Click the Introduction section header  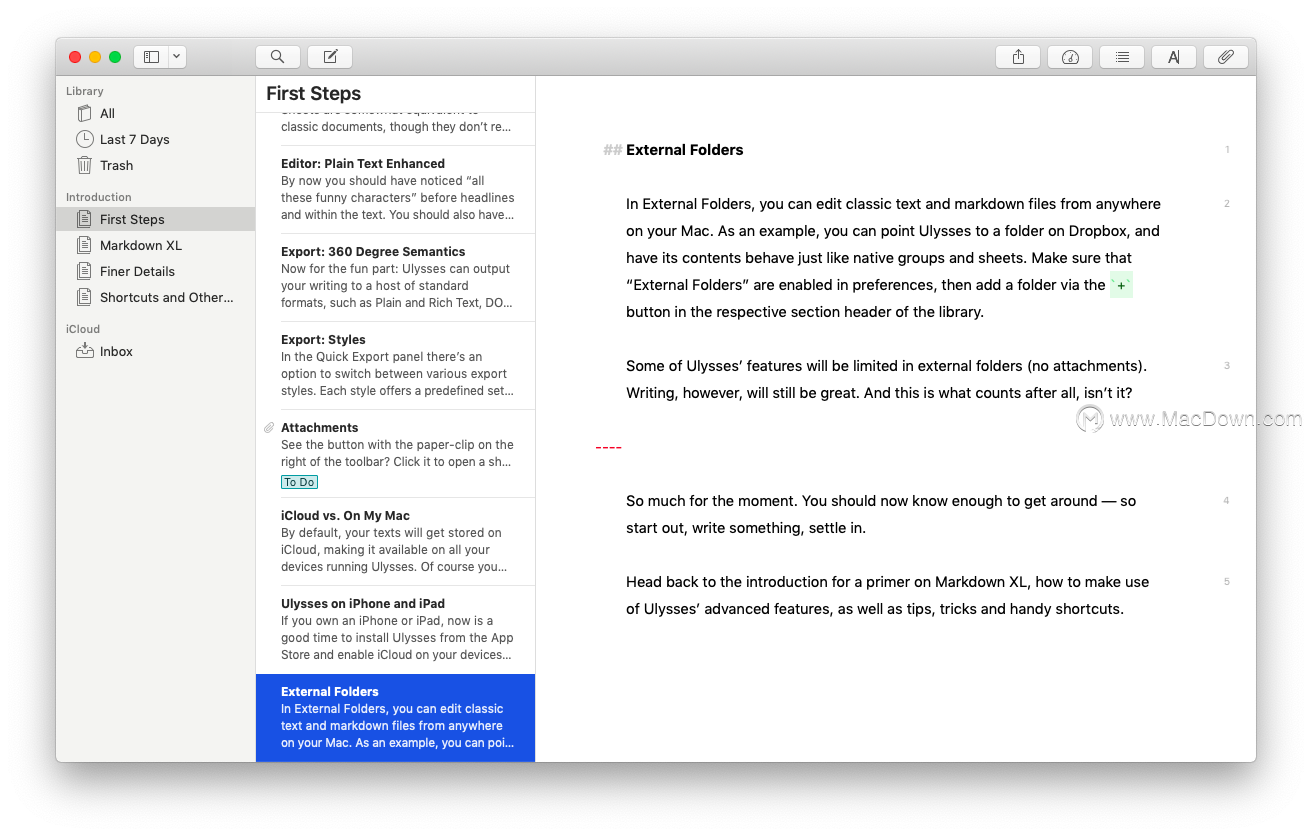pos(99,197)
